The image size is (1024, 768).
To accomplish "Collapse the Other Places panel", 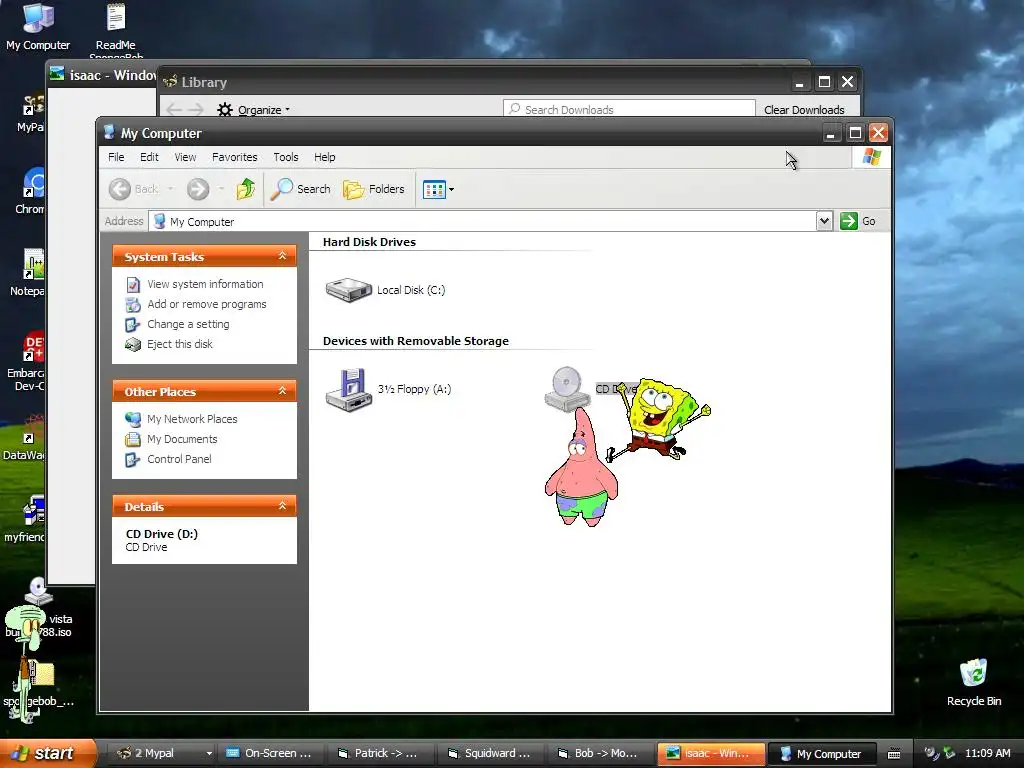I will pos(282,391).
